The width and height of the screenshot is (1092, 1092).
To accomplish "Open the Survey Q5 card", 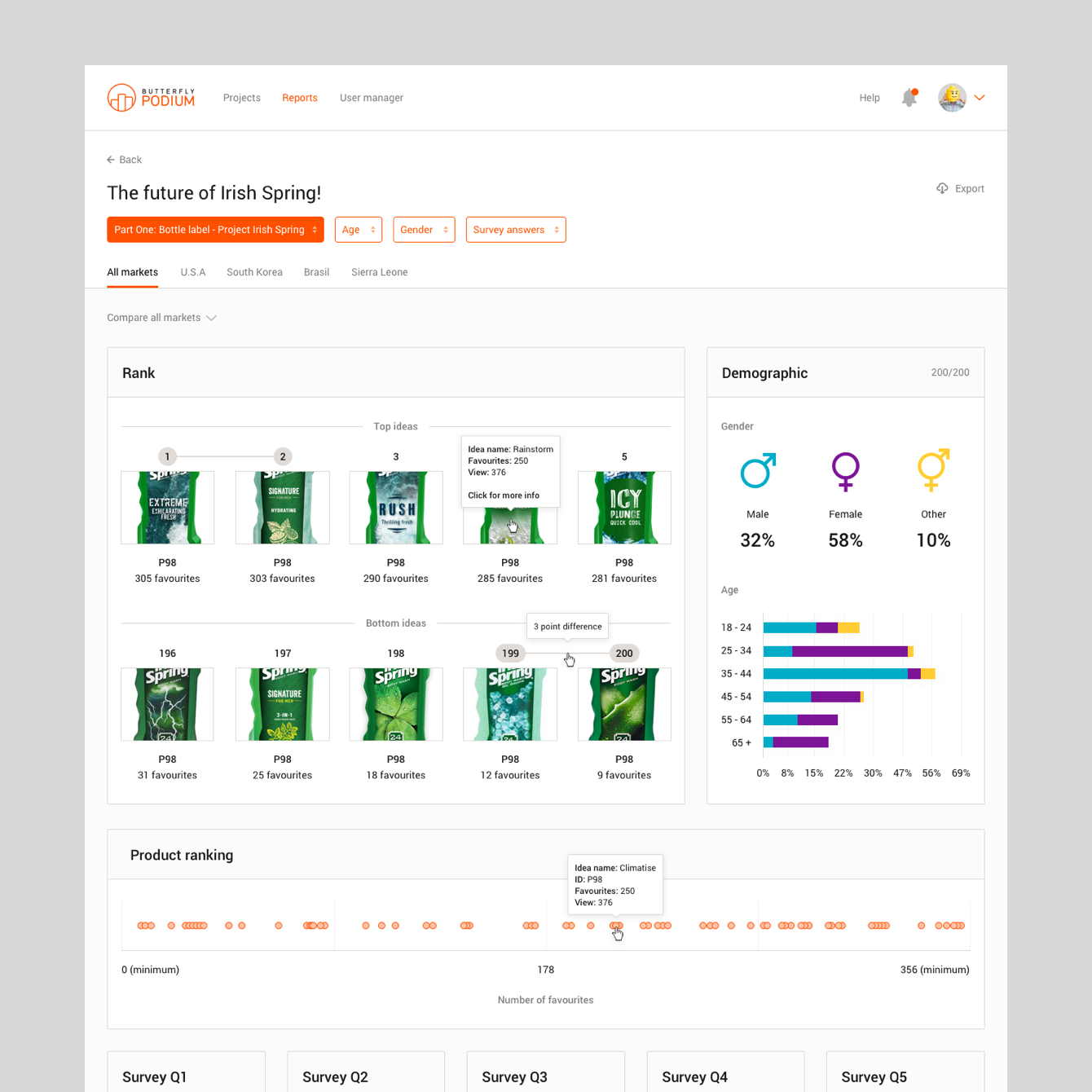I will 905,1072.
